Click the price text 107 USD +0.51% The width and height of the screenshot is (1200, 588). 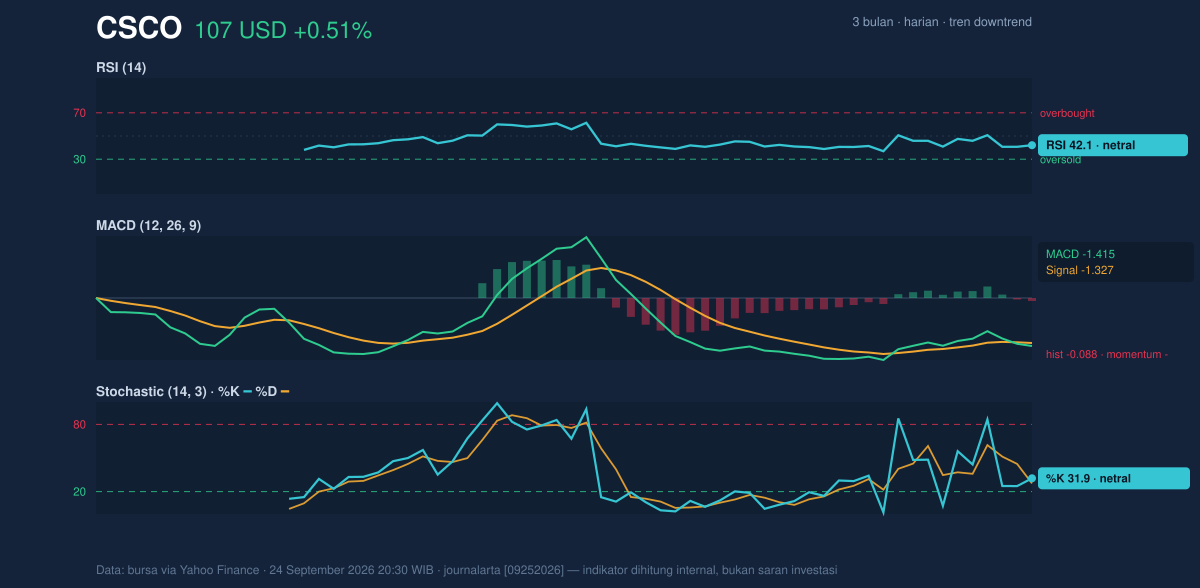pyautogui.click(x=283, y=31)
